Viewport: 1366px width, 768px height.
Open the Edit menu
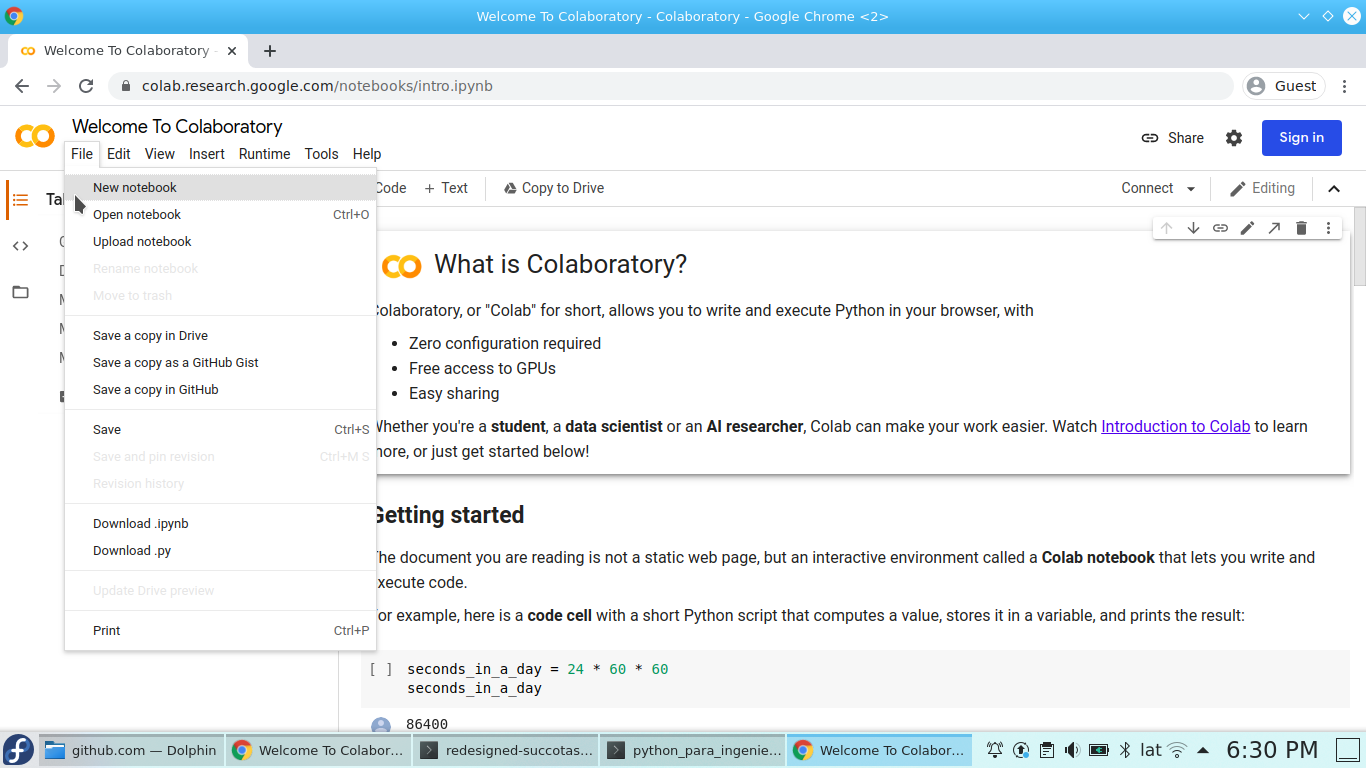tap(119, 154)
